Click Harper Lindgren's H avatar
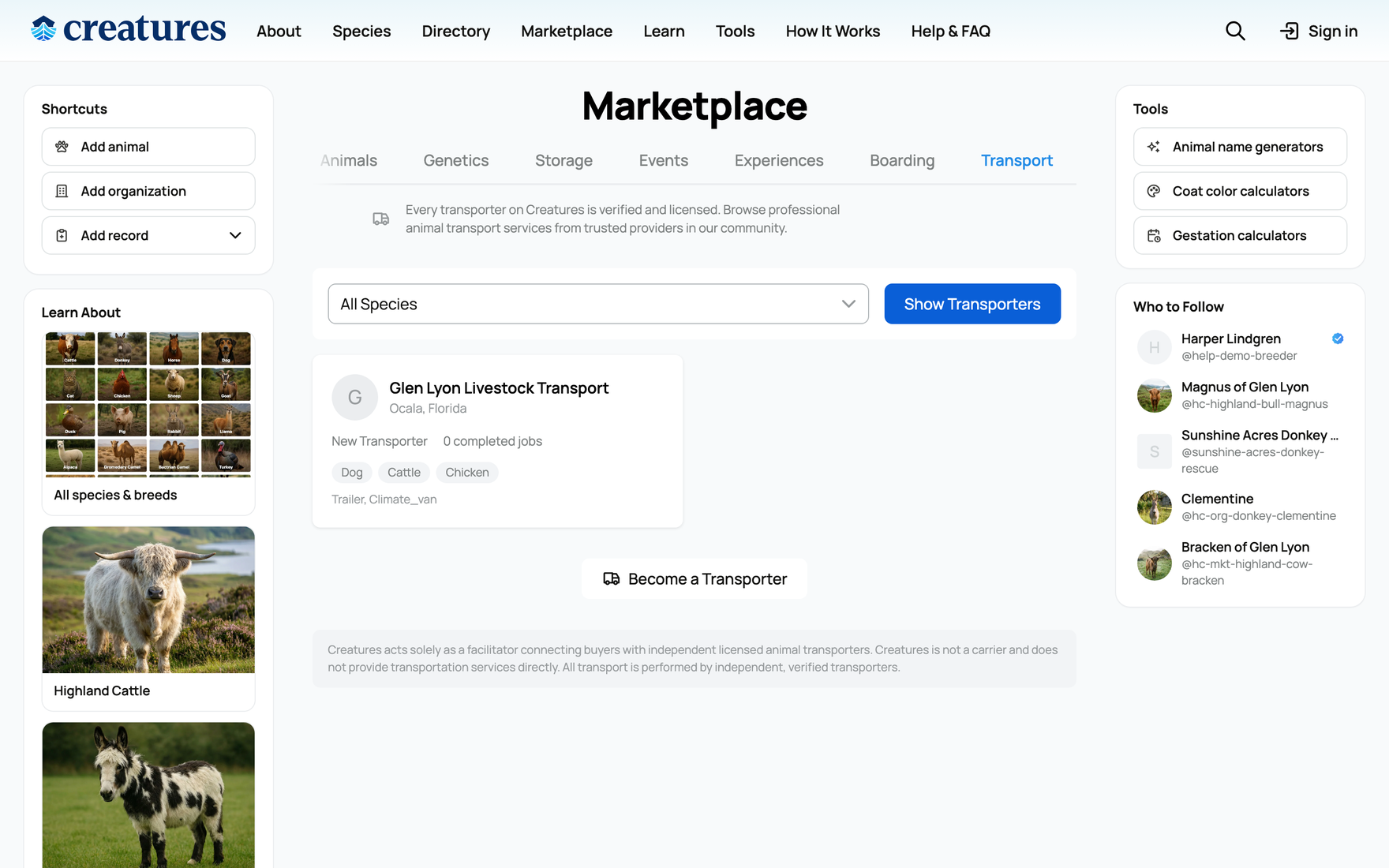This screenshot has height=868, width=1389. pos(1155,347)
